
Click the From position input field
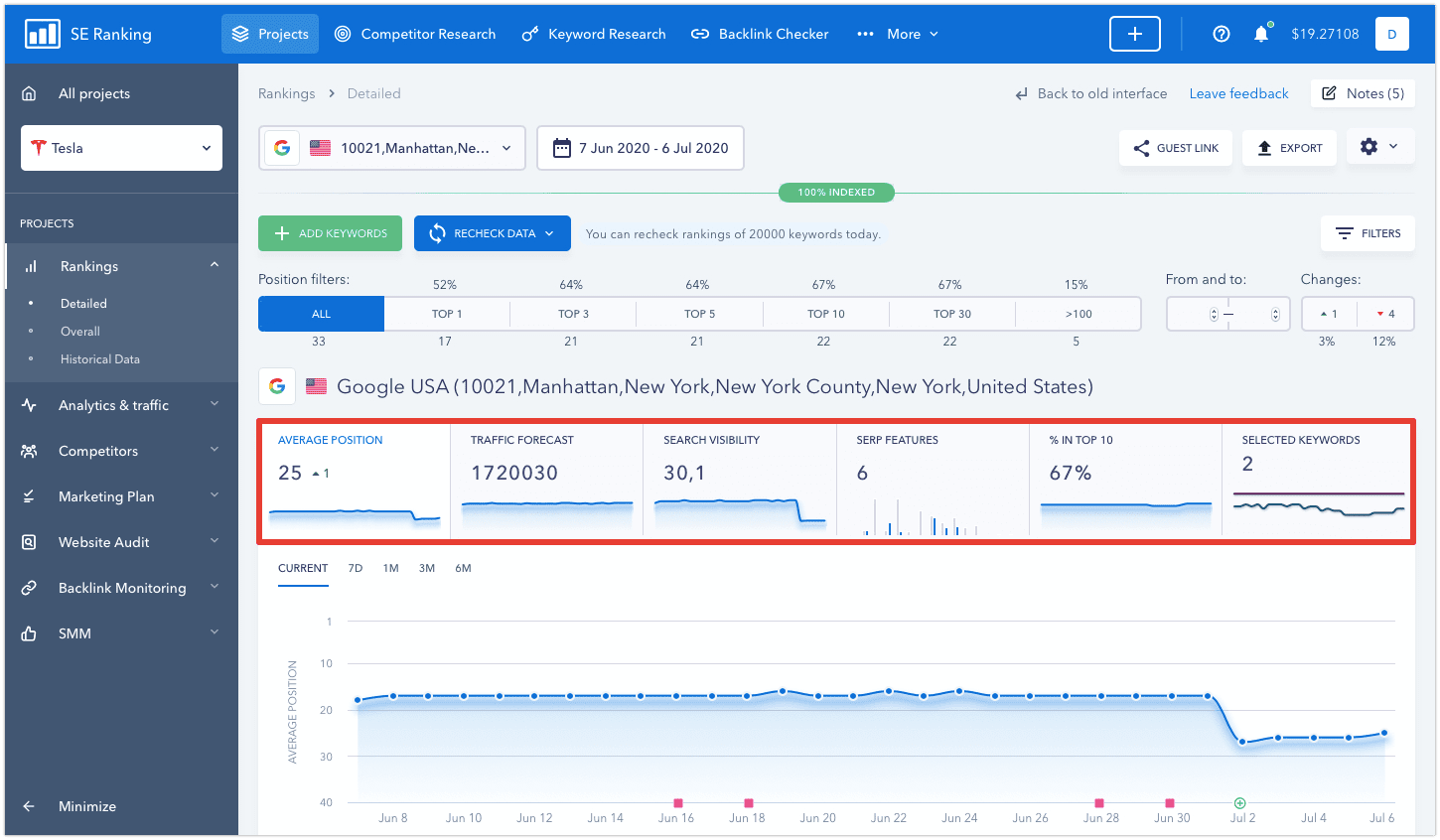pos(1197,314)
